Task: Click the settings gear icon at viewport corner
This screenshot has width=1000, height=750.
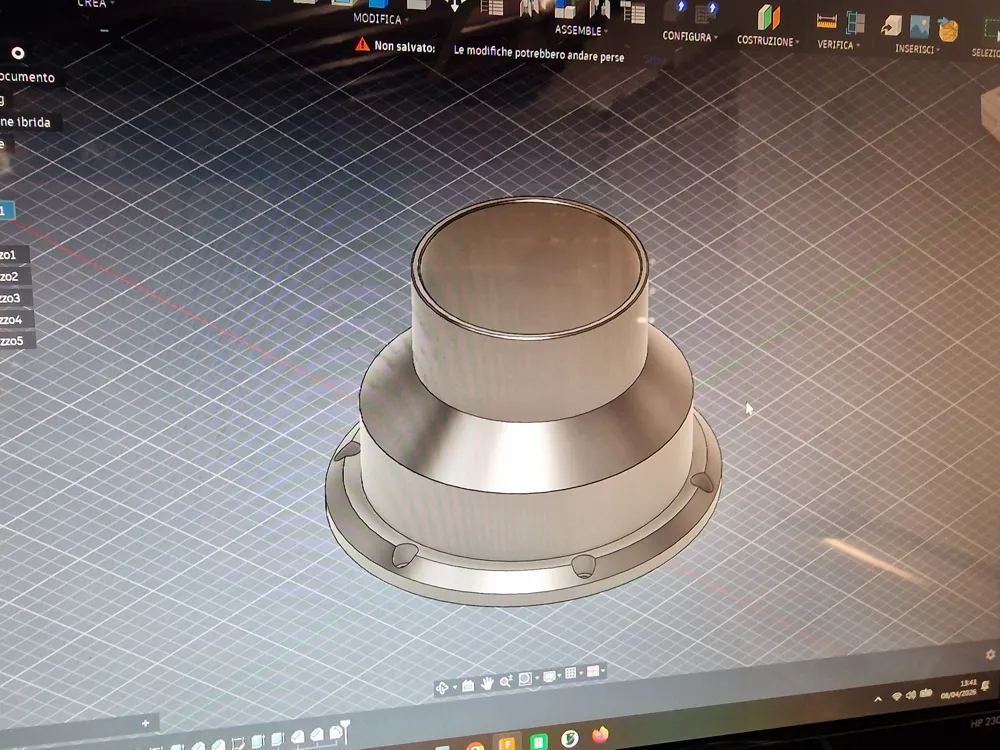Action: tap(990, 654)
